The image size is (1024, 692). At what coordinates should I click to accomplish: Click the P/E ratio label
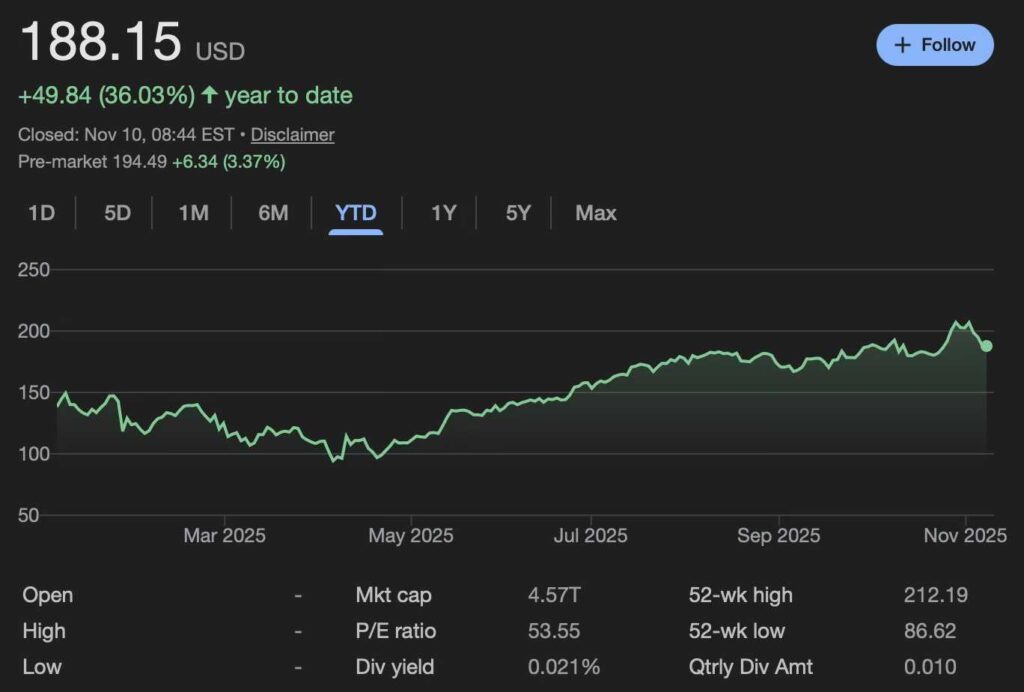point(396,631)
